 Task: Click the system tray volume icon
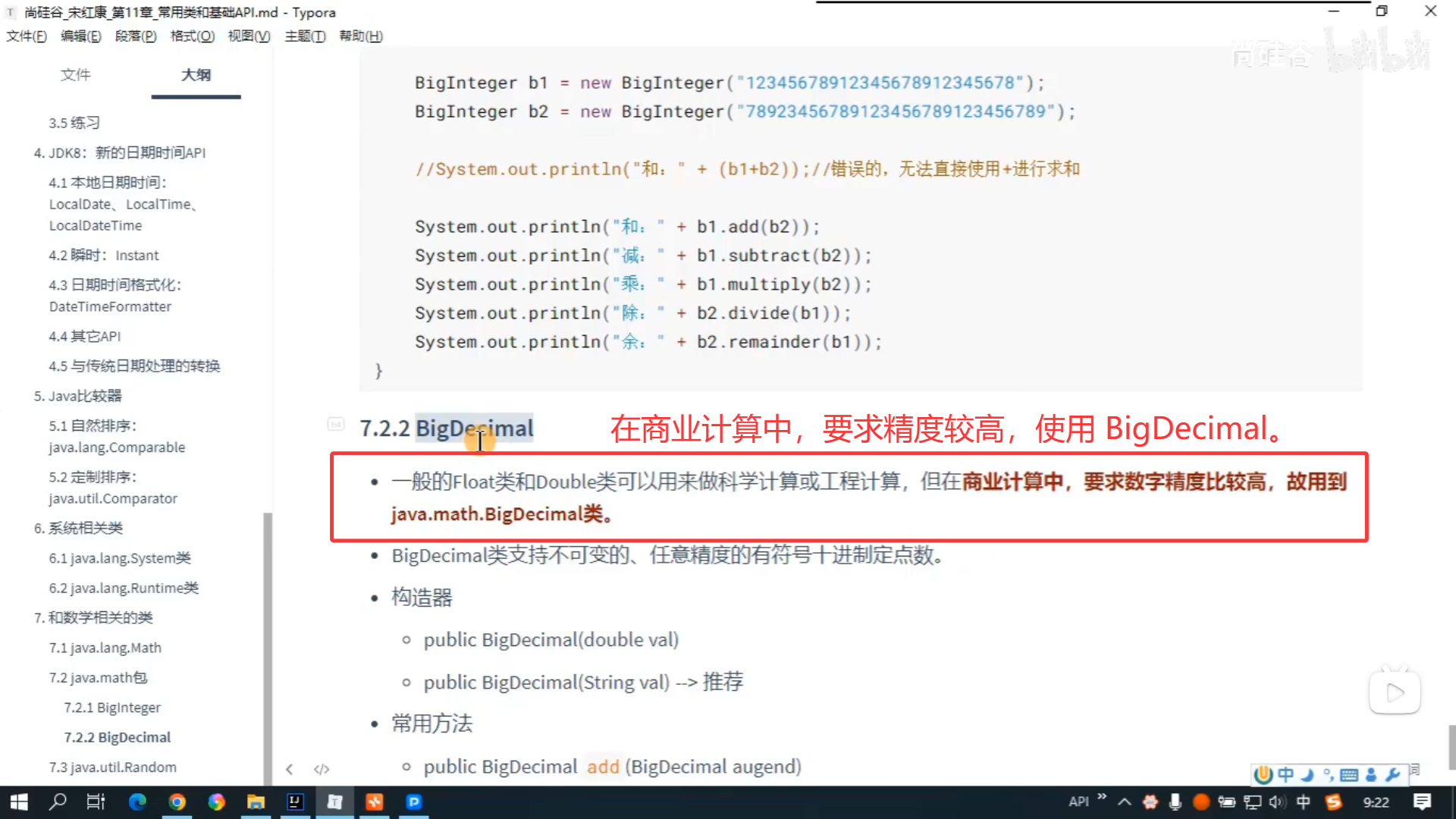[1277, 802]
